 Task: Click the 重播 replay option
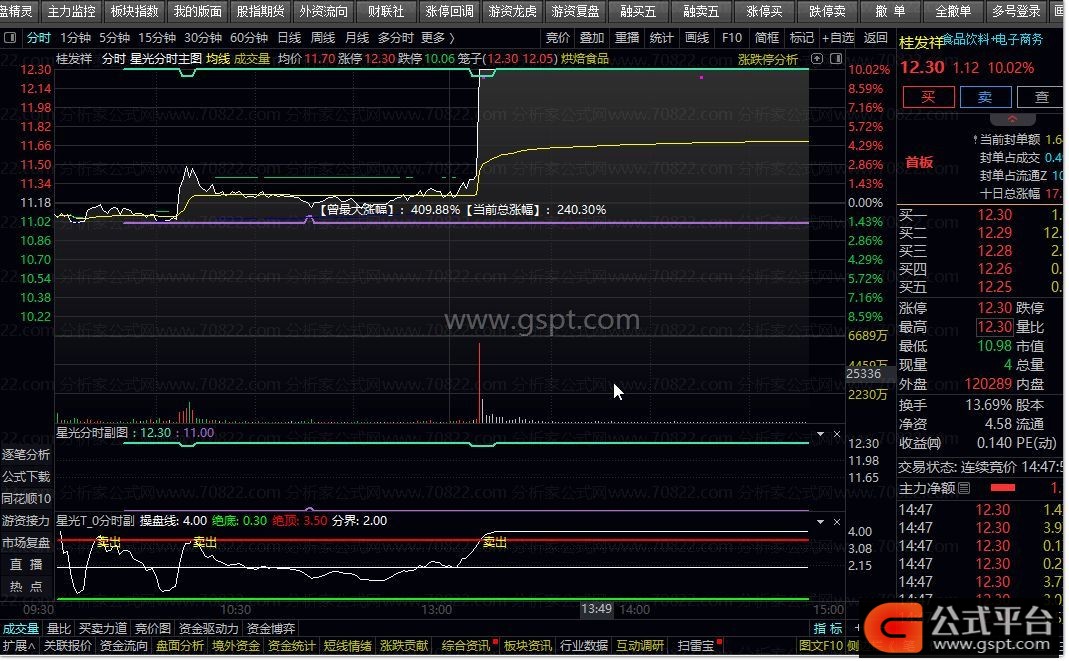coord(627,38)
